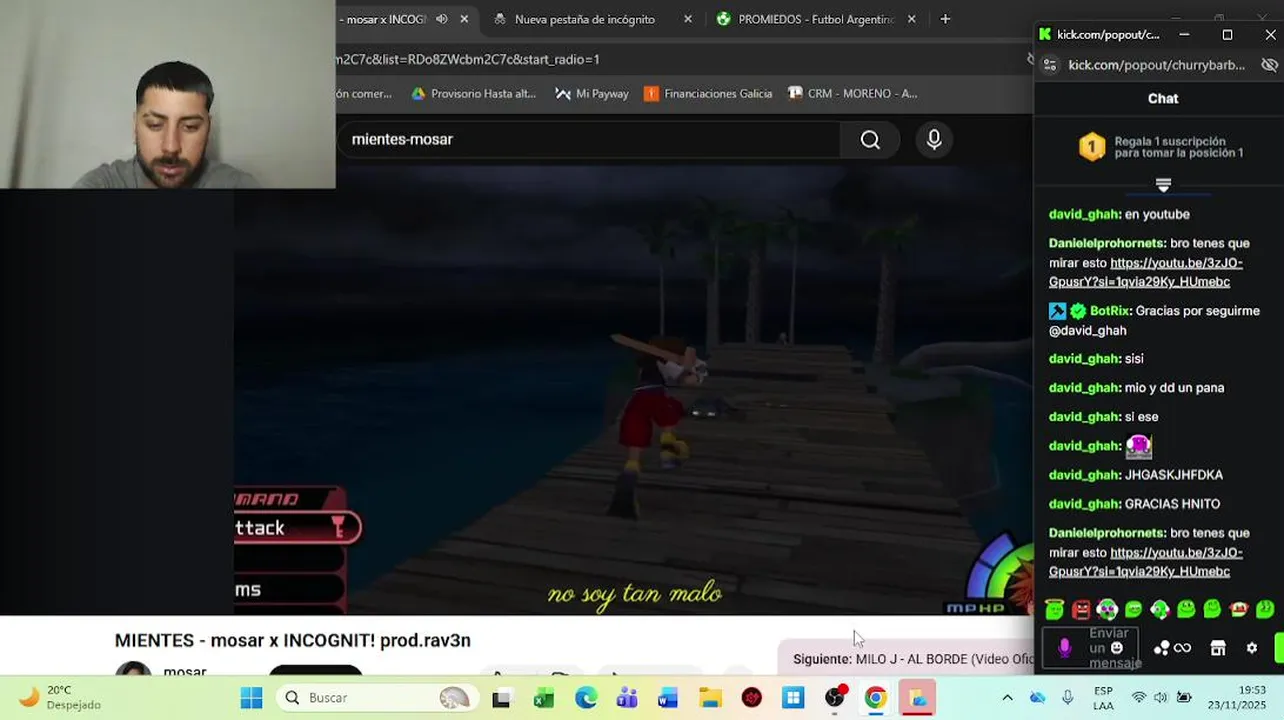1284x720 pixels.
Task: Open Excel from the taskbar
Action: coord(543,698)
